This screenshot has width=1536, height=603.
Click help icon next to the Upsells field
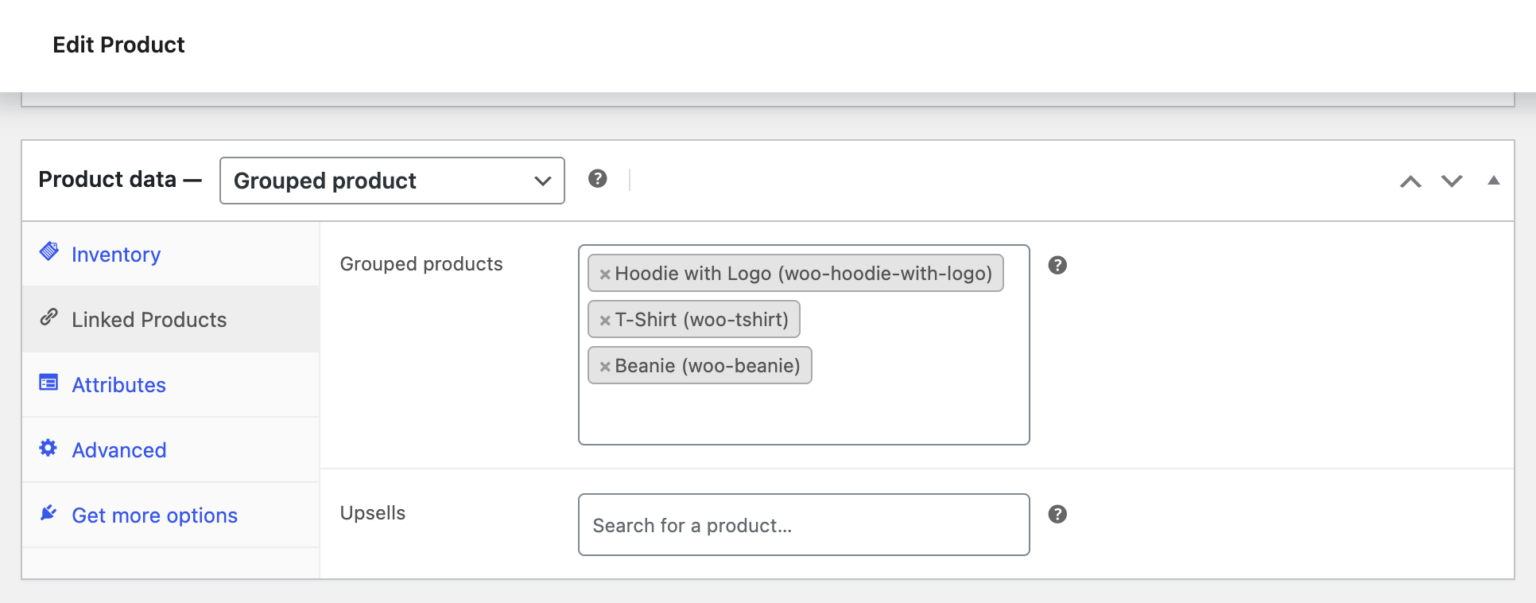coord(1057,513)
